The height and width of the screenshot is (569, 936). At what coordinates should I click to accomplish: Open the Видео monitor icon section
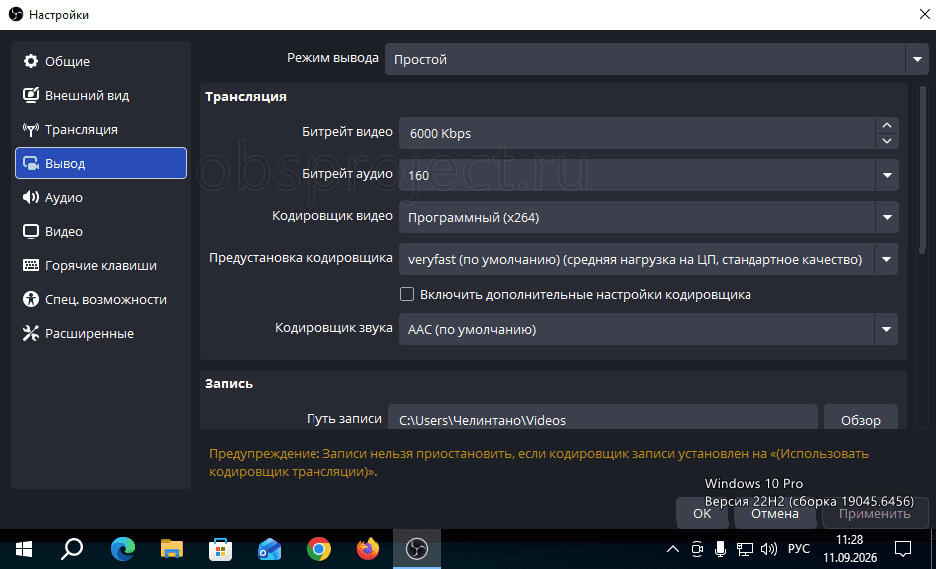pyautogui.click(x=30, y=231)
